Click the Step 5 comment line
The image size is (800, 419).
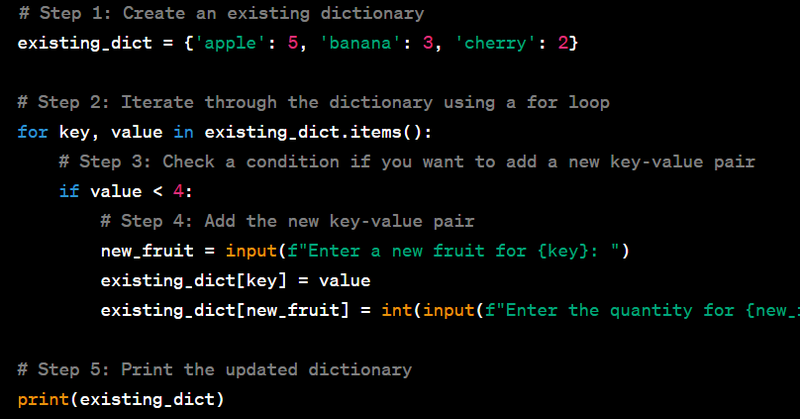point(215,370)
